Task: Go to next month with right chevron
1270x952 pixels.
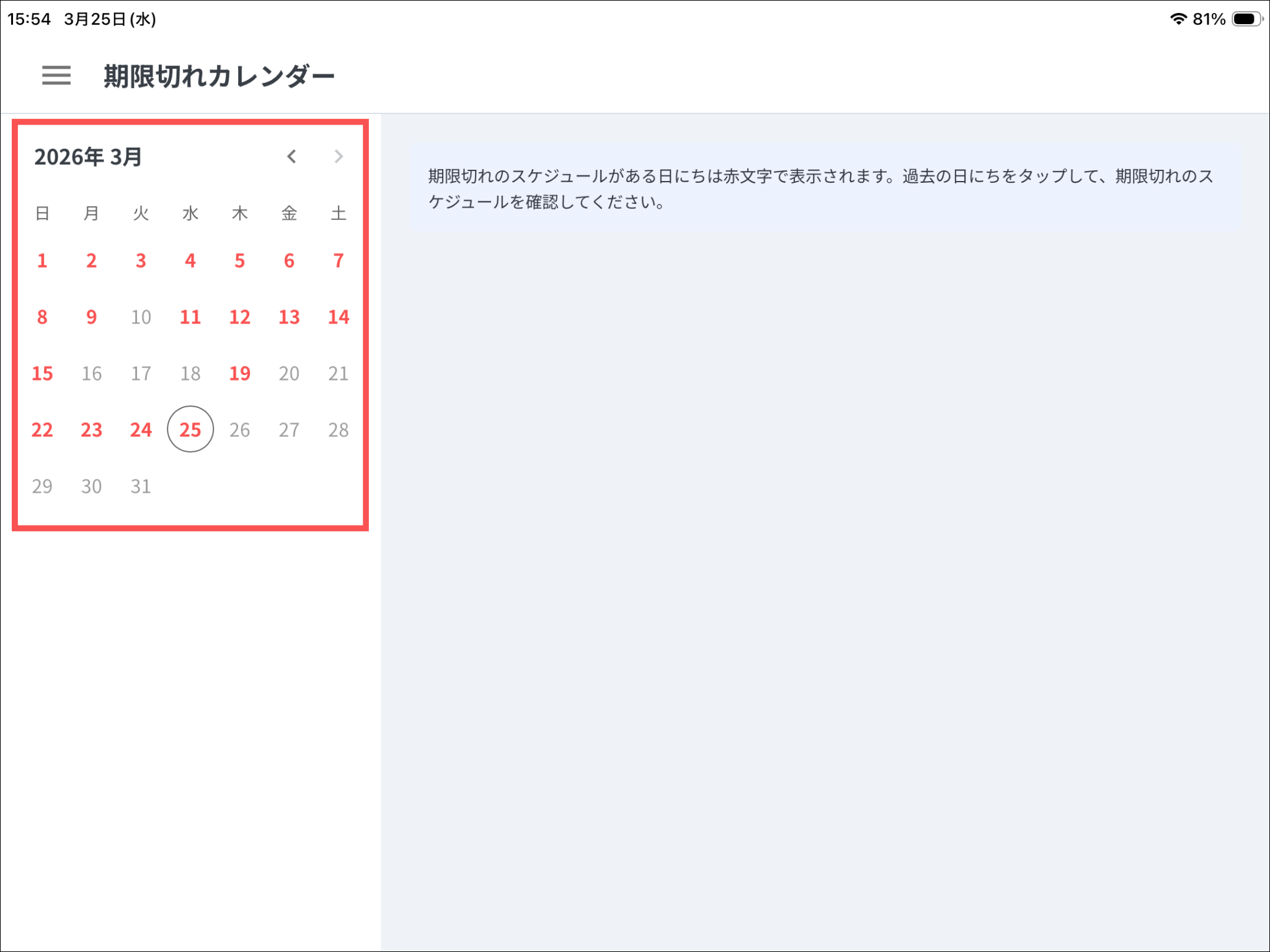Action: point(338,157)
